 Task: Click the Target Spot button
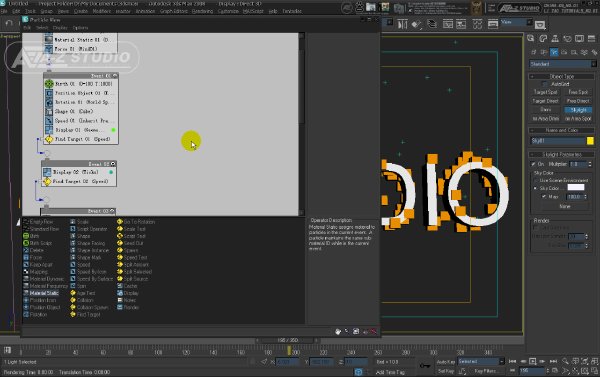[x=545, y=92]
